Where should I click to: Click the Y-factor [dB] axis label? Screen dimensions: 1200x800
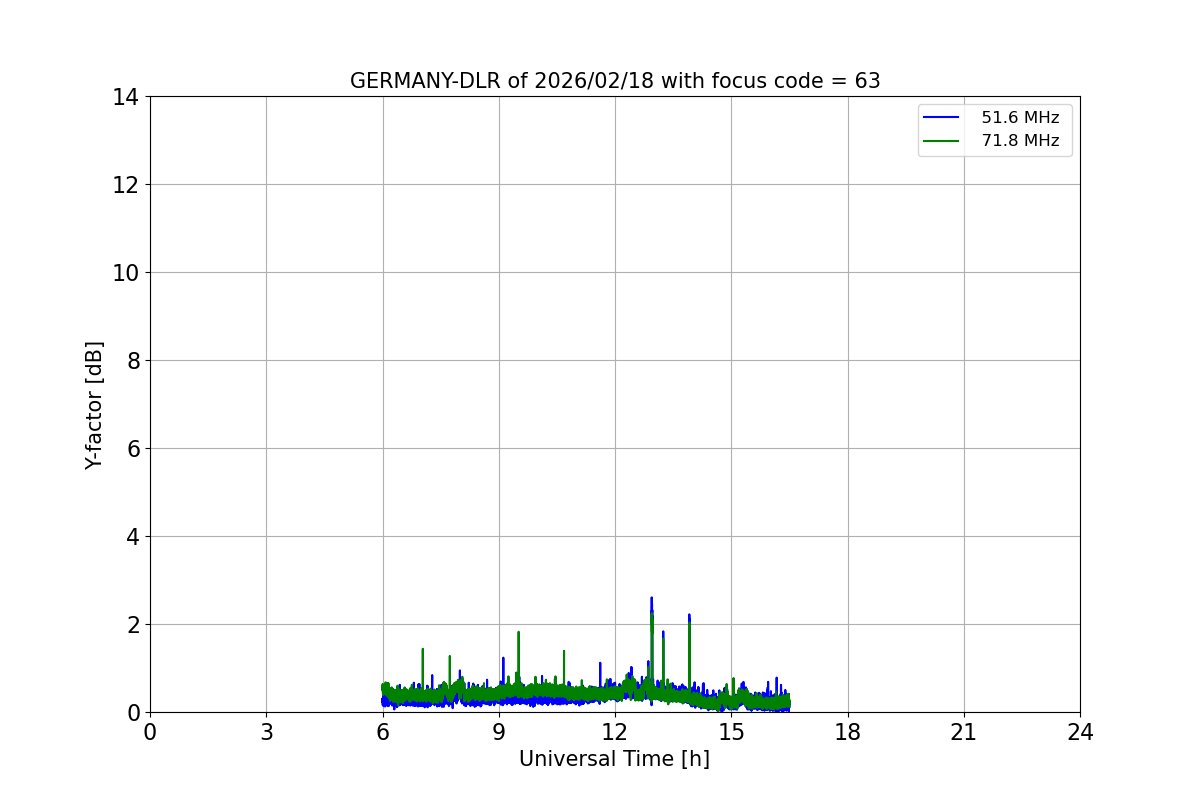[x=94, y=405]
